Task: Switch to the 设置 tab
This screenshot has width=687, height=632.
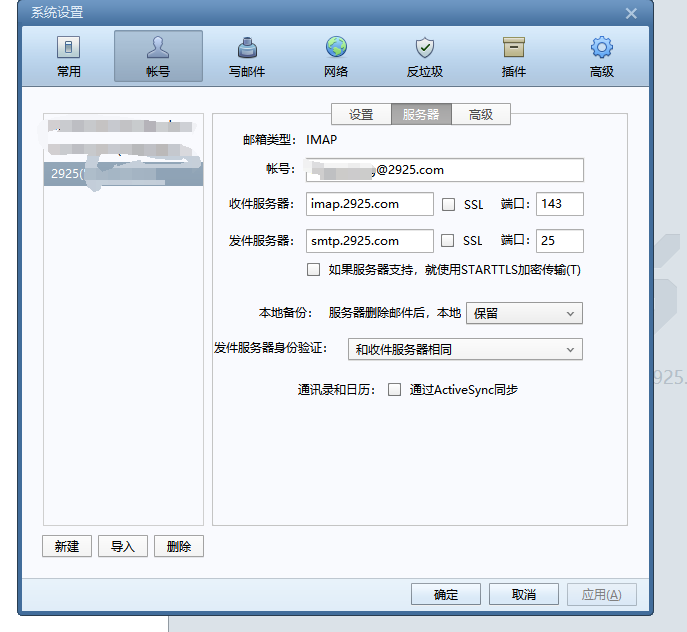Action: 361,114
